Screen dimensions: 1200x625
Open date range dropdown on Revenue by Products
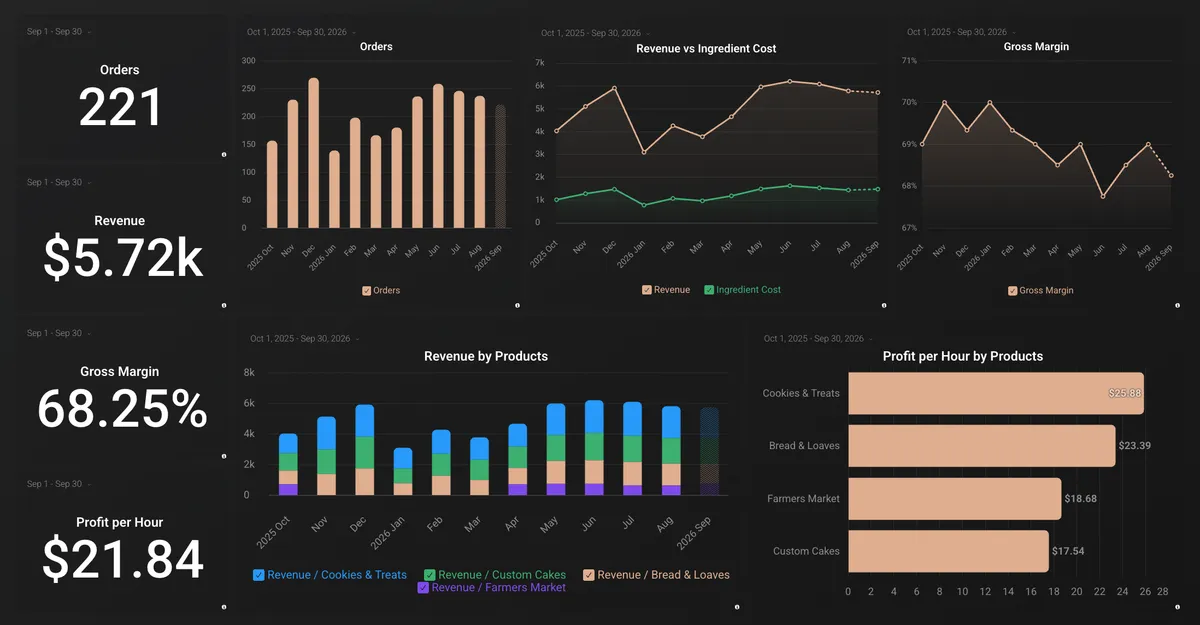click(307, 339)
